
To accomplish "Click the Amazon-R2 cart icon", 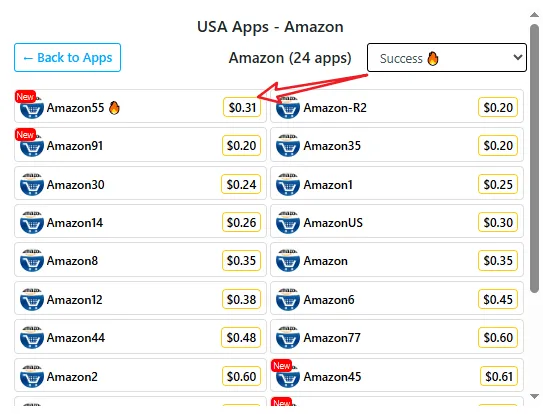I will pyautogui.click(x=288, y=107).
